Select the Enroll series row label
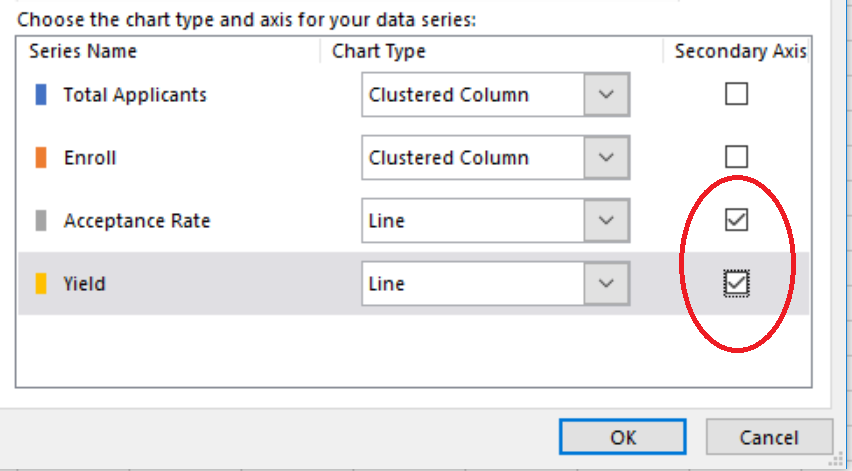Viewport: 852px width, 471px height. tap(90, 158)
